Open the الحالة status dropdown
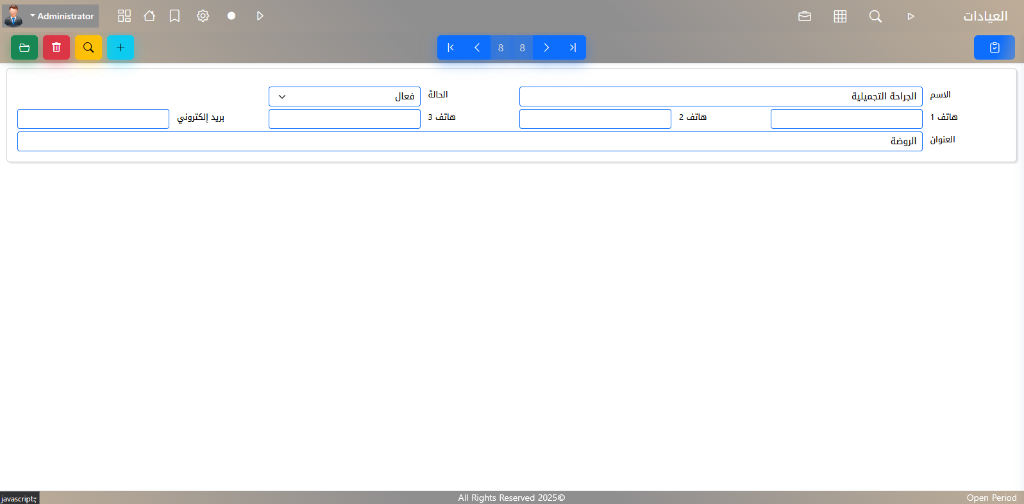This screenshot has height=504, width=1024. coord(344,96)
